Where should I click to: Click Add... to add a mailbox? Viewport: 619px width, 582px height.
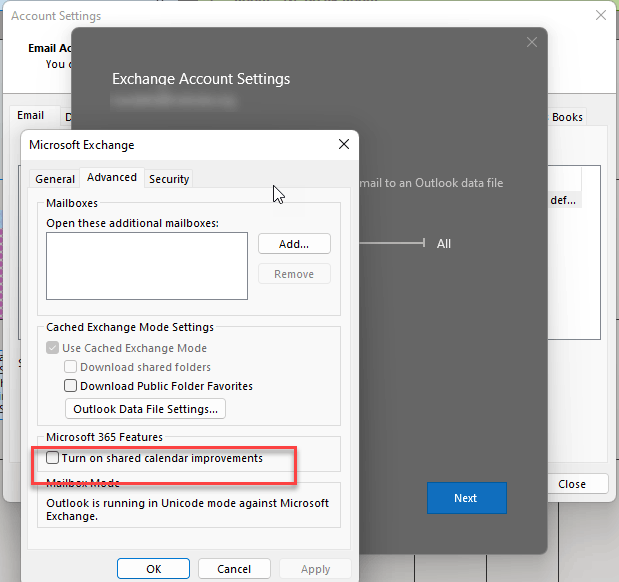[x=294, y=244]
